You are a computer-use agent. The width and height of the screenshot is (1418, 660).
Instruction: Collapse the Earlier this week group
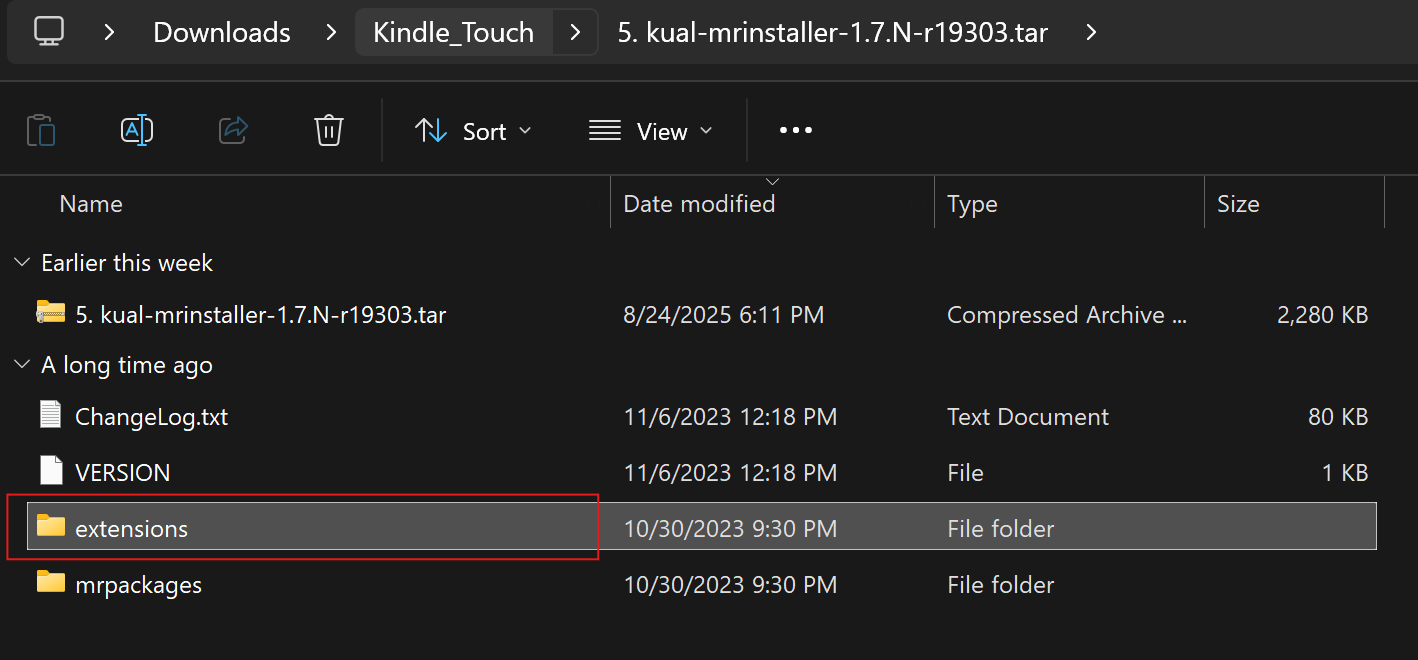(x=22, y=263)
